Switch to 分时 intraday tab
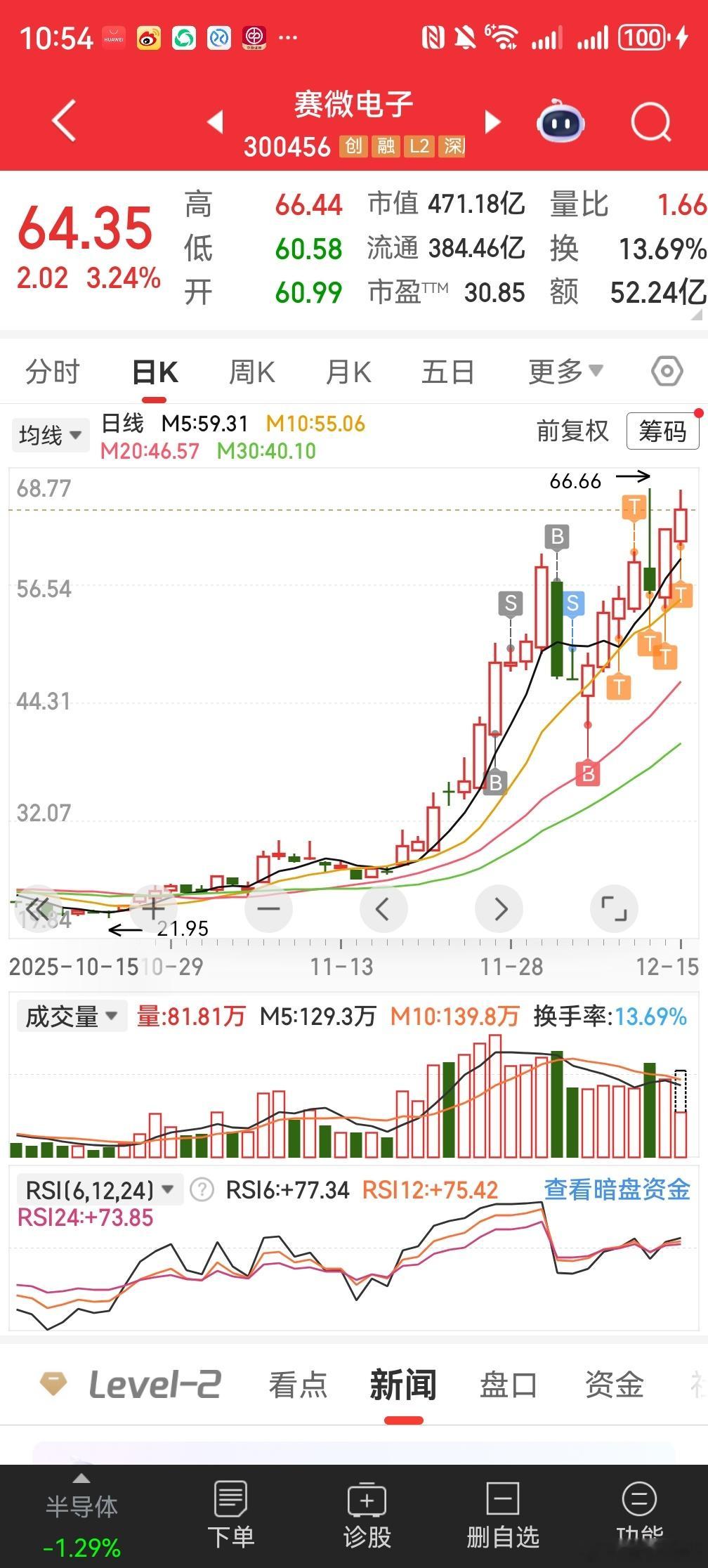The image size is (708, 1568). (53, 372)
